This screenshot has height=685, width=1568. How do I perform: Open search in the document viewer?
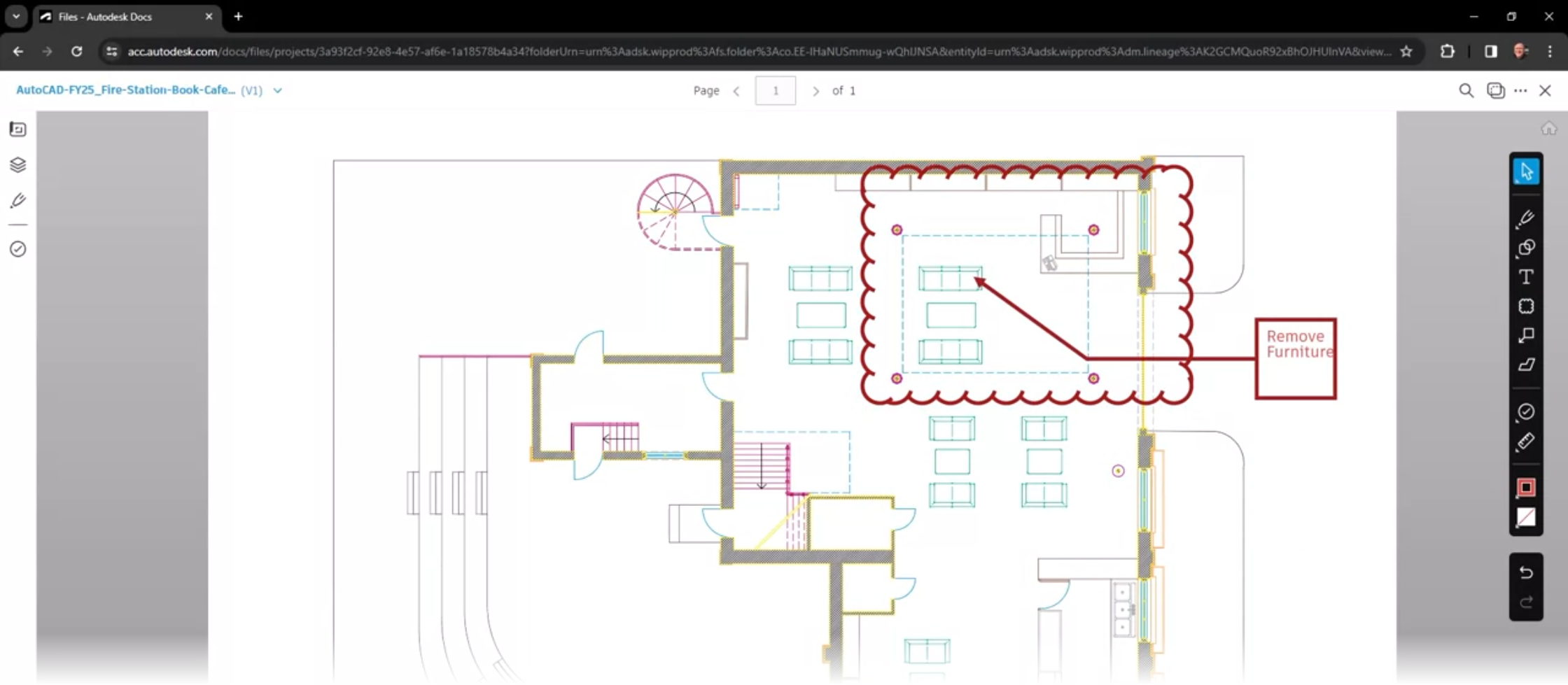(1465, 90)
